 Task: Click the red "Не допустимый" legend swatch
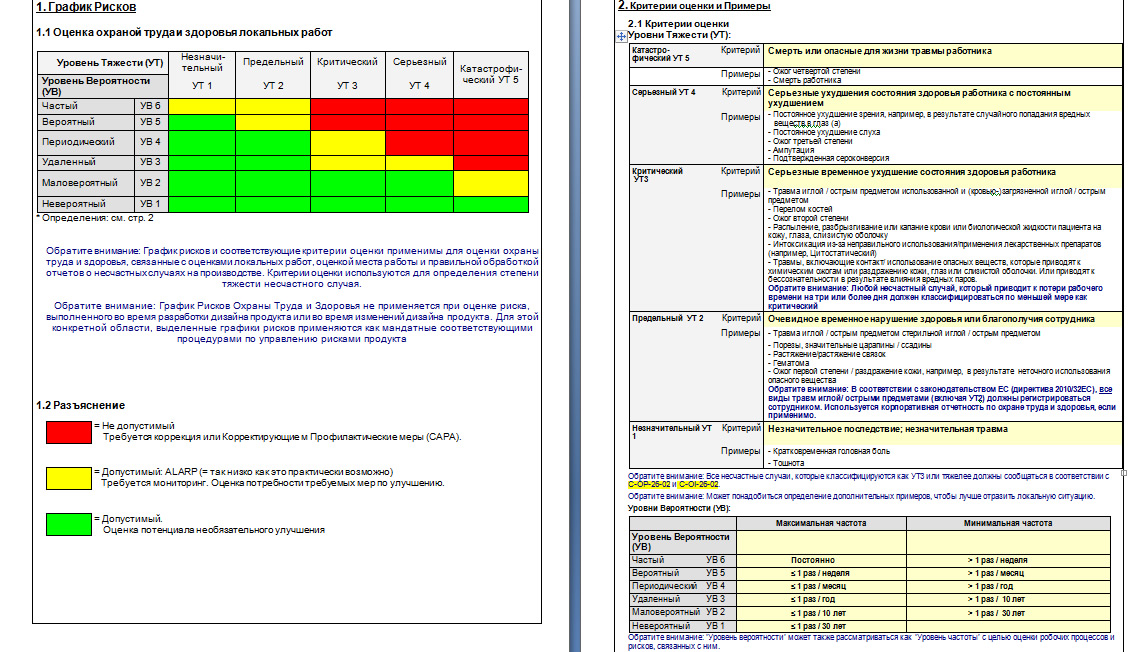coord(69,432)
